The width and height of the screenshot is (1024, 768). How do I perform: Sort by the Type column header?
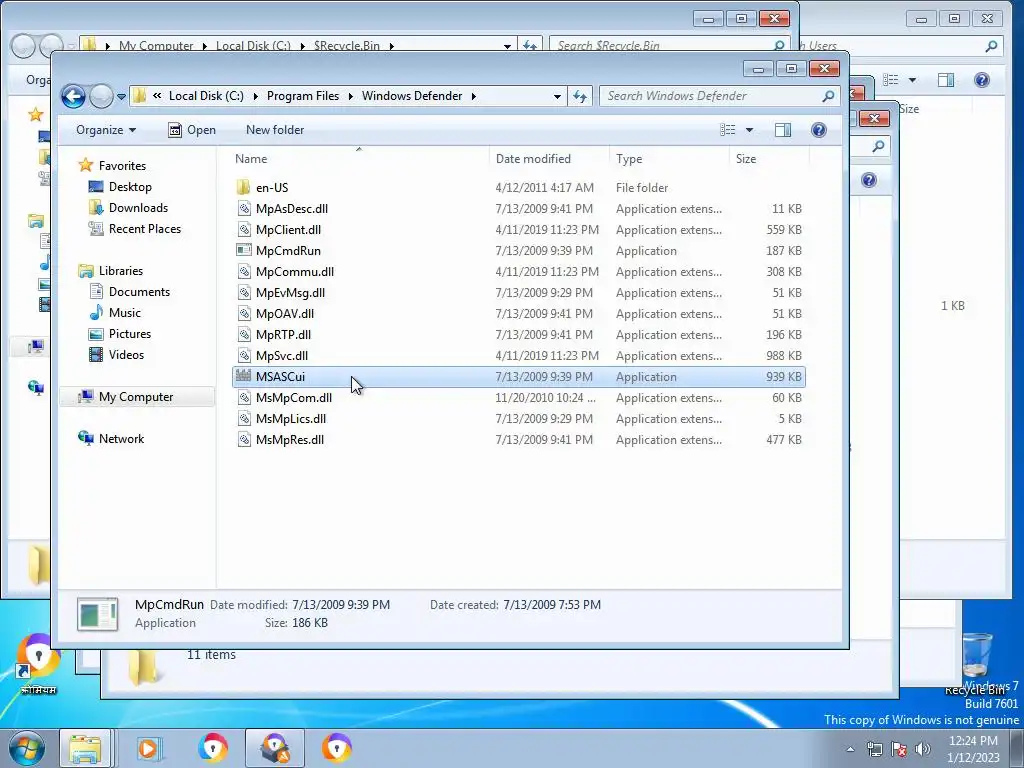coord(629,159)
